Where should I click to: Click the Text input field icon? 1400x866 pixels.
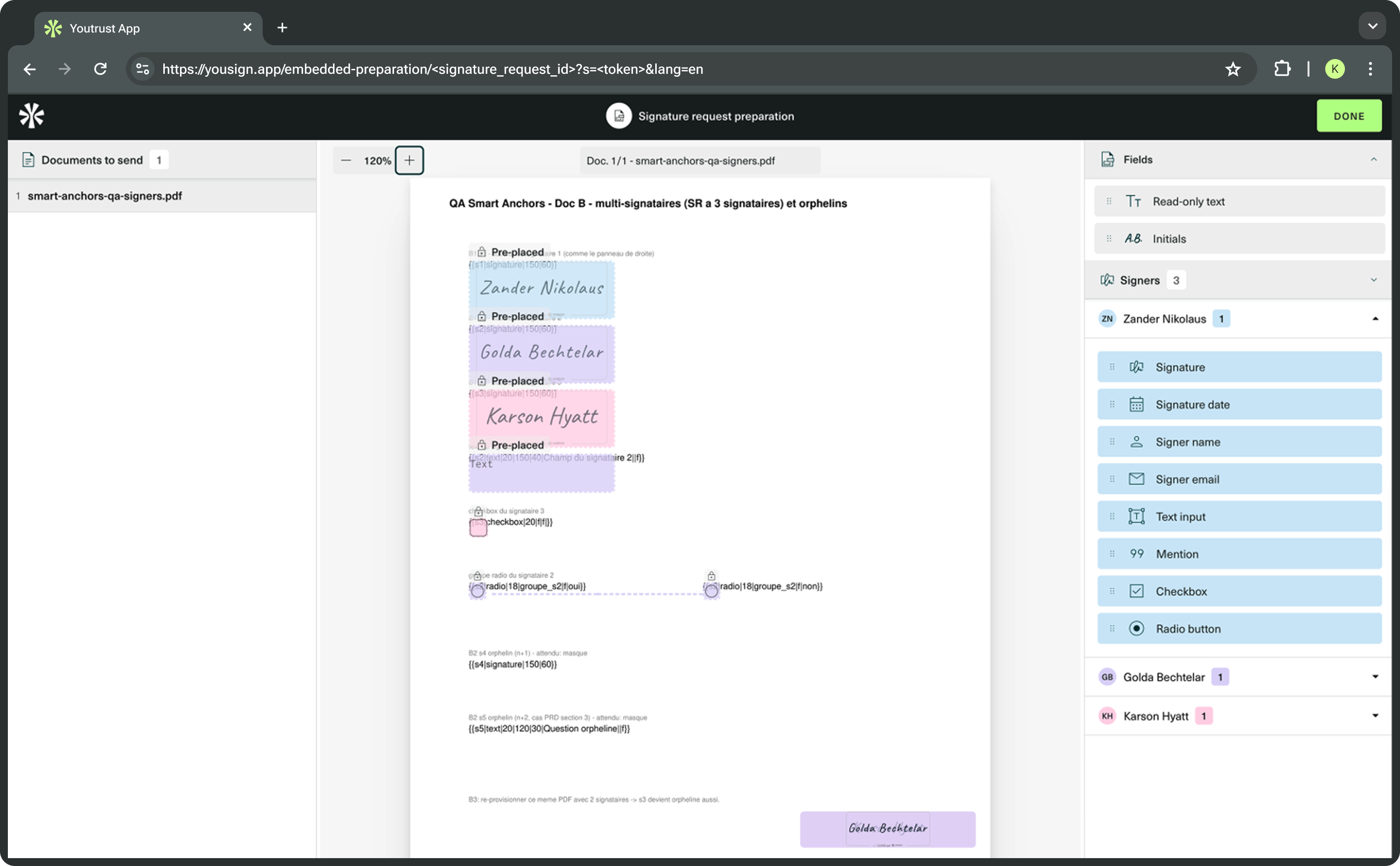click(x=1136, y=516)
